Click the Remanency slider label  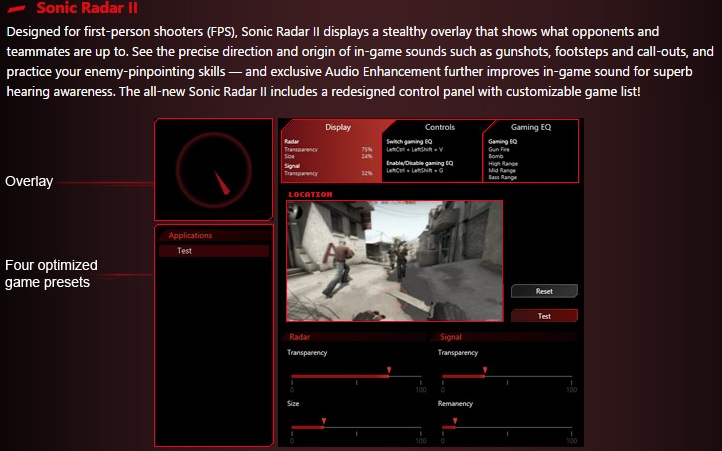(x=455, y=404)
